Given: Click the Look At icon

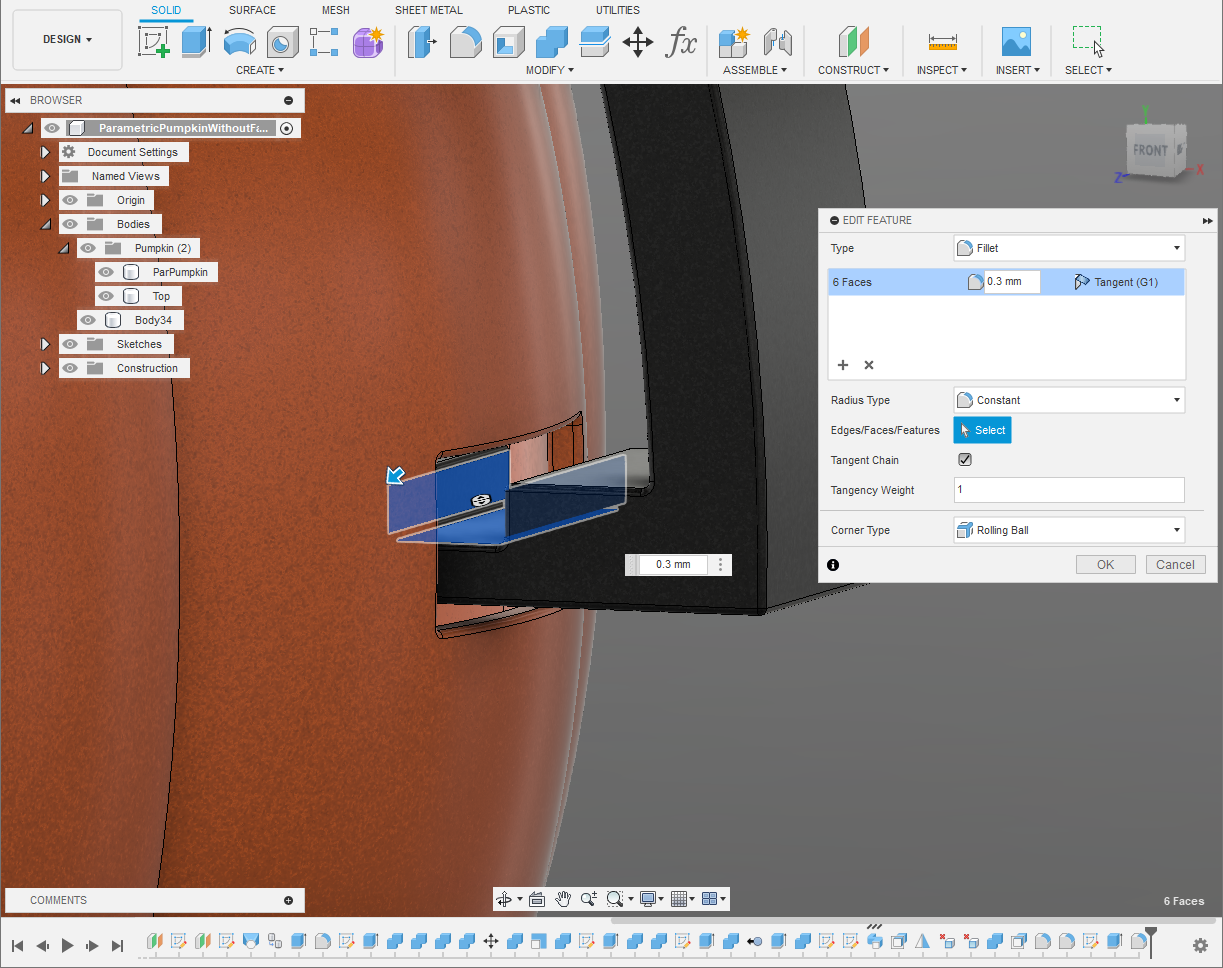Looking at the screenshot, I should point(536,899).
